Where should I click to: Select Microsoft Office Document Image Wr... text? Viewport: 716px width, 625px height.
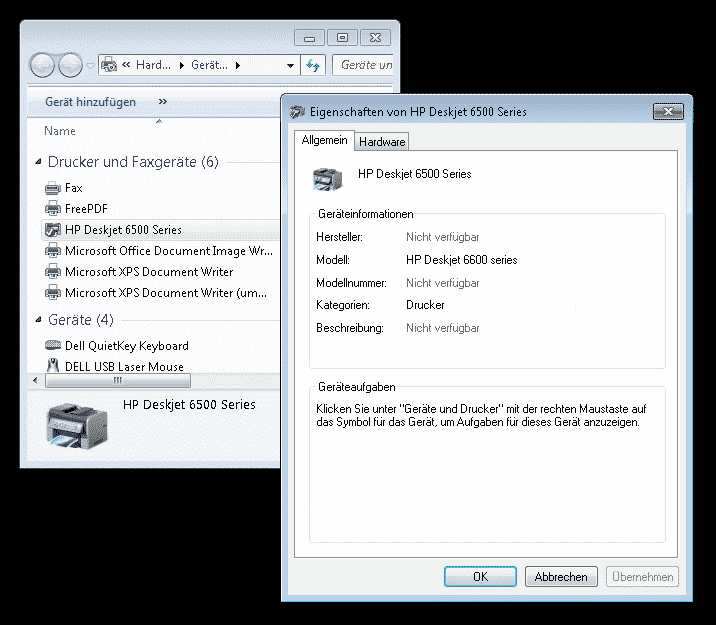click(x=169, y=251)
